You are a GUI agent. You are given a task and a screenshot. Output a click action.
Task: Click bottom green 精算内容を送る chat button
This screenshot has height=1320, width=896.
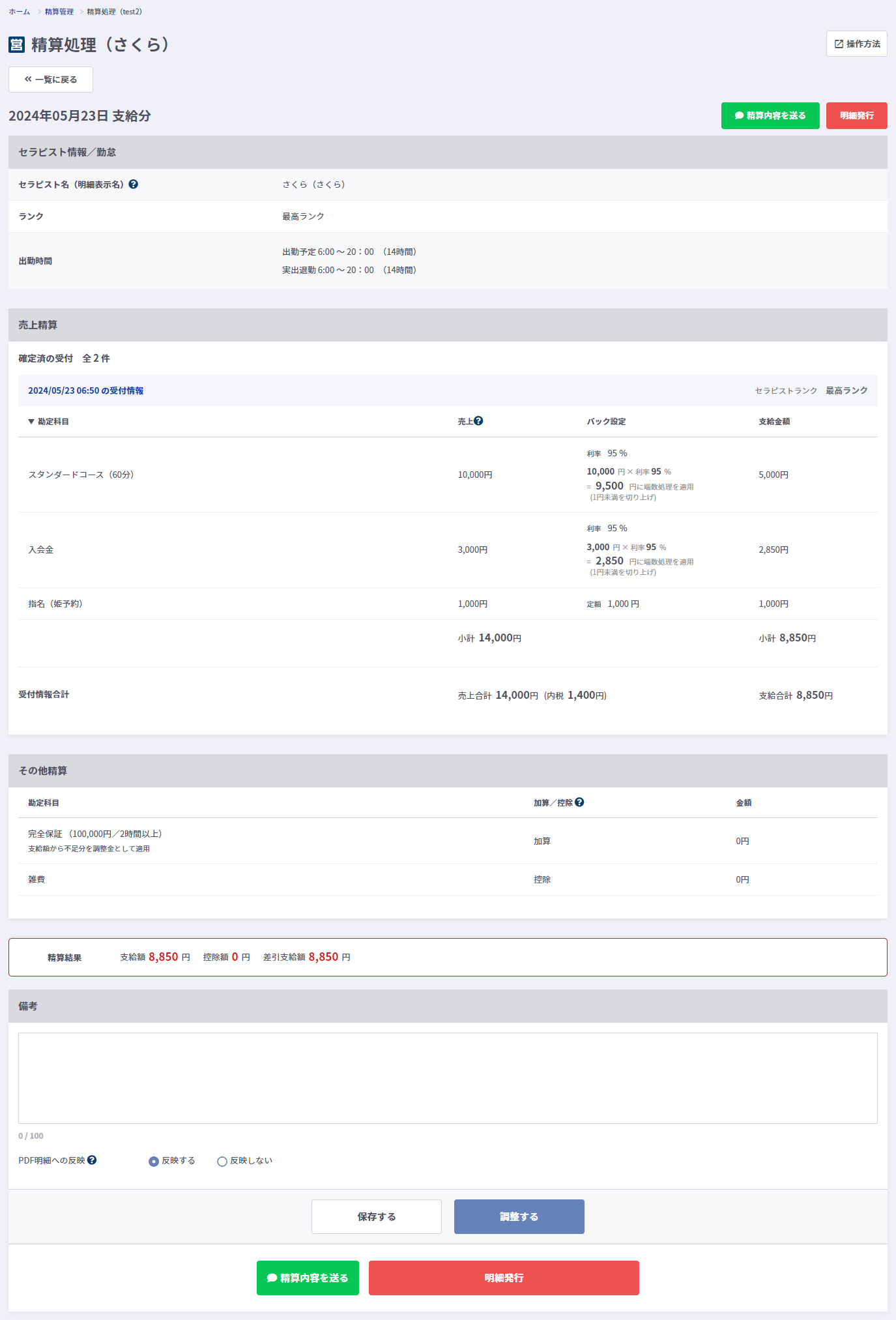(308, 1278)
